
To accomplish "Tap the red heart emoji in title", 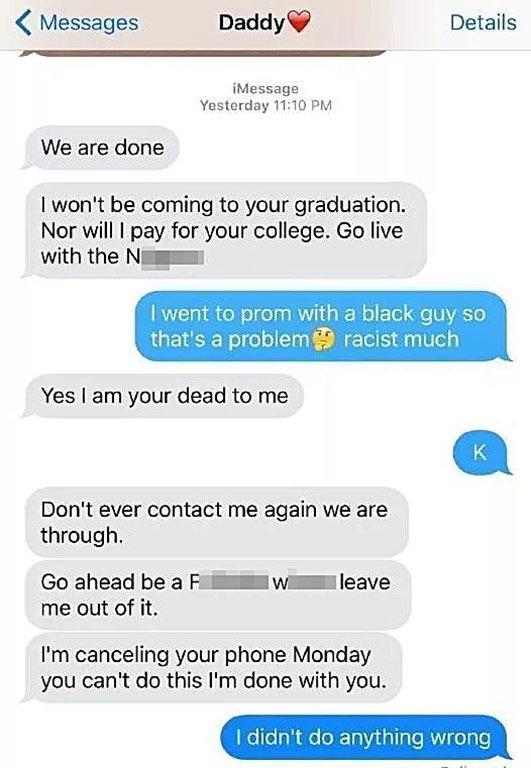I will coord(298,23).
